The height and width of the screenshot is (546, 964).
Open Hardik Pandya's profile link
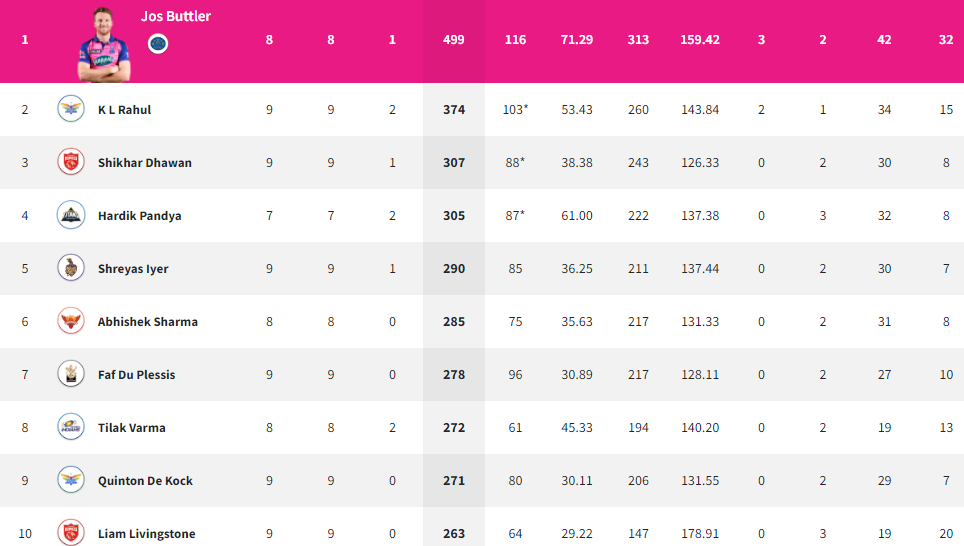tap(140, 216)
